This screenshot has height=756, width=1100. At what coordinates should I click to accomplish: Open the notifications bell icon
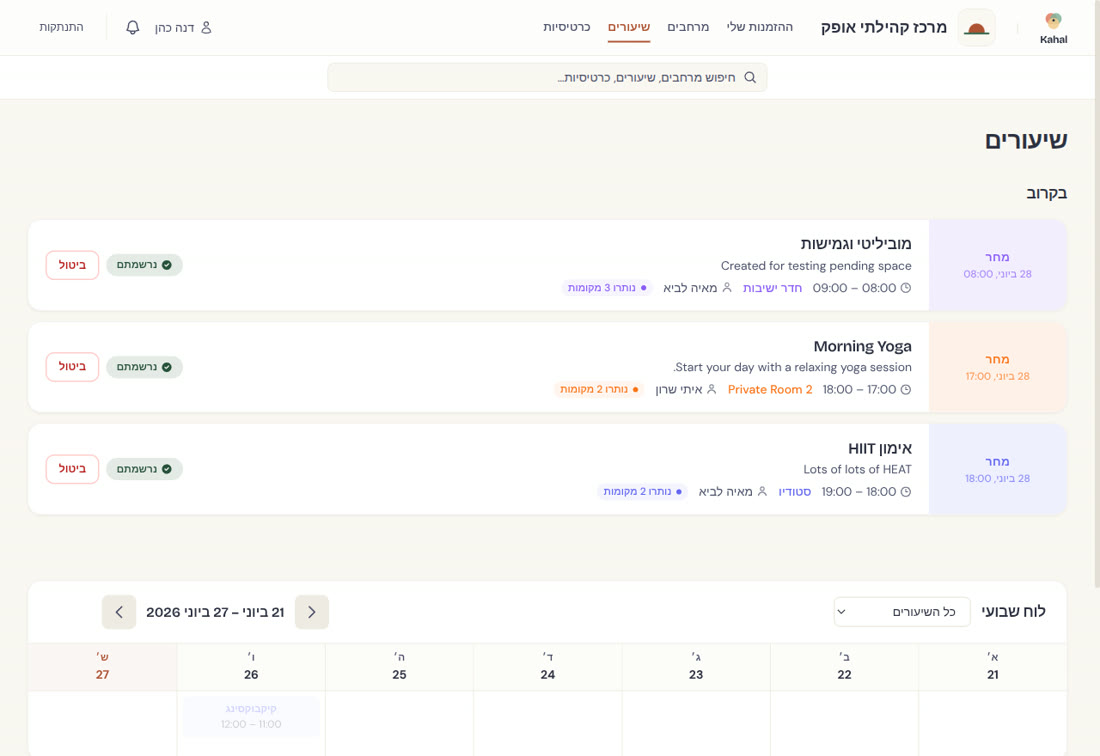pyautogui.click(x=133, y=27)
